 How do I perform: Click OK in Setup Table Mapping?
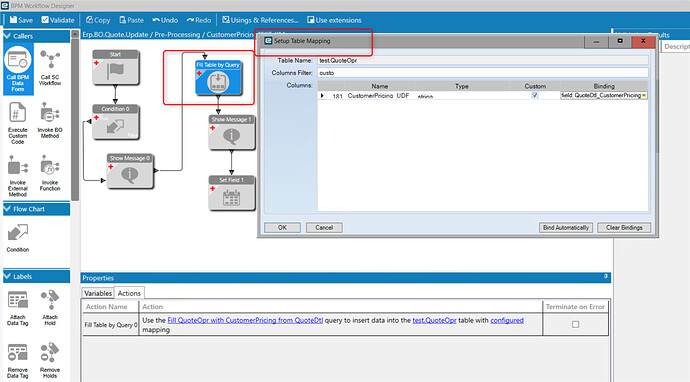[x=282, y=228]
